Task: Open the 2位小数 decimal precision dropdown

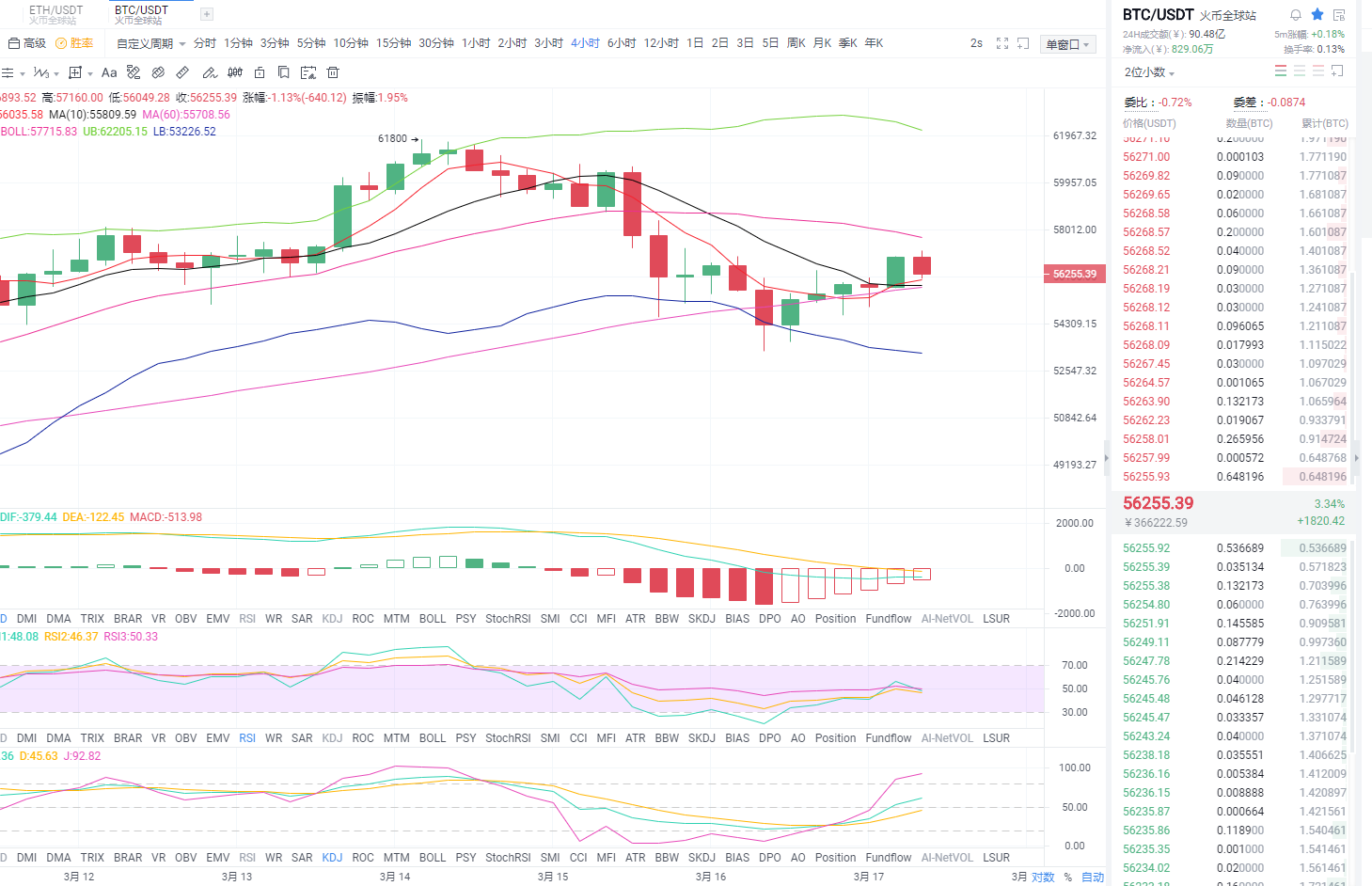Action: pyautogui.click(x=1149, y=72)
